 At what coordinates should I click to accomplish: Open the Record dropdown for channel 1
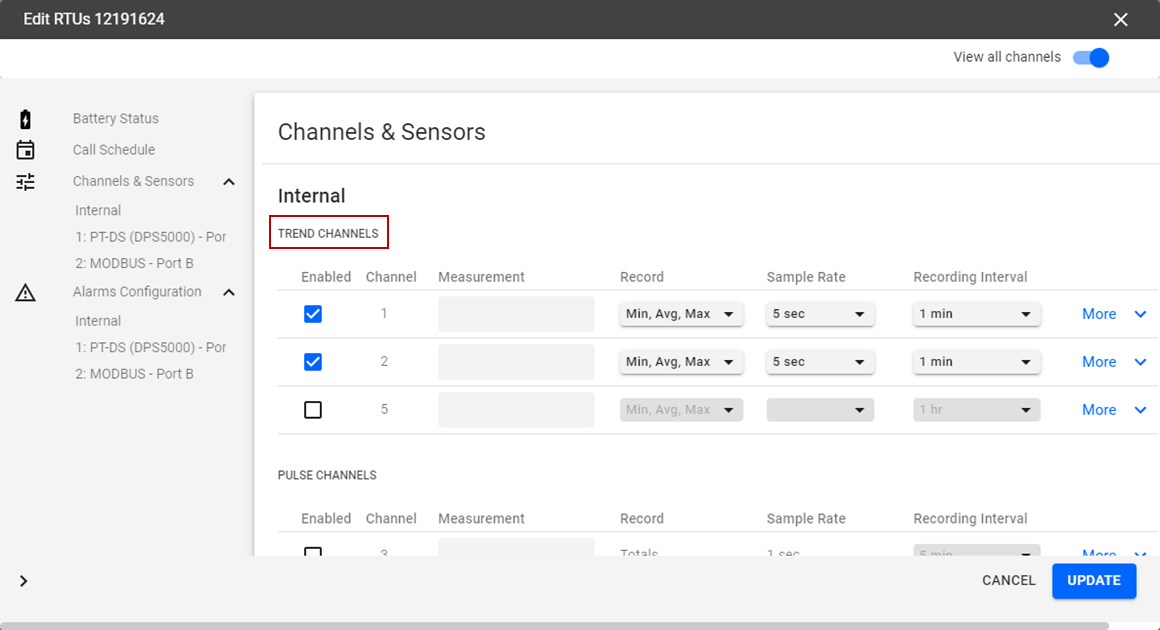coord(681,314)
